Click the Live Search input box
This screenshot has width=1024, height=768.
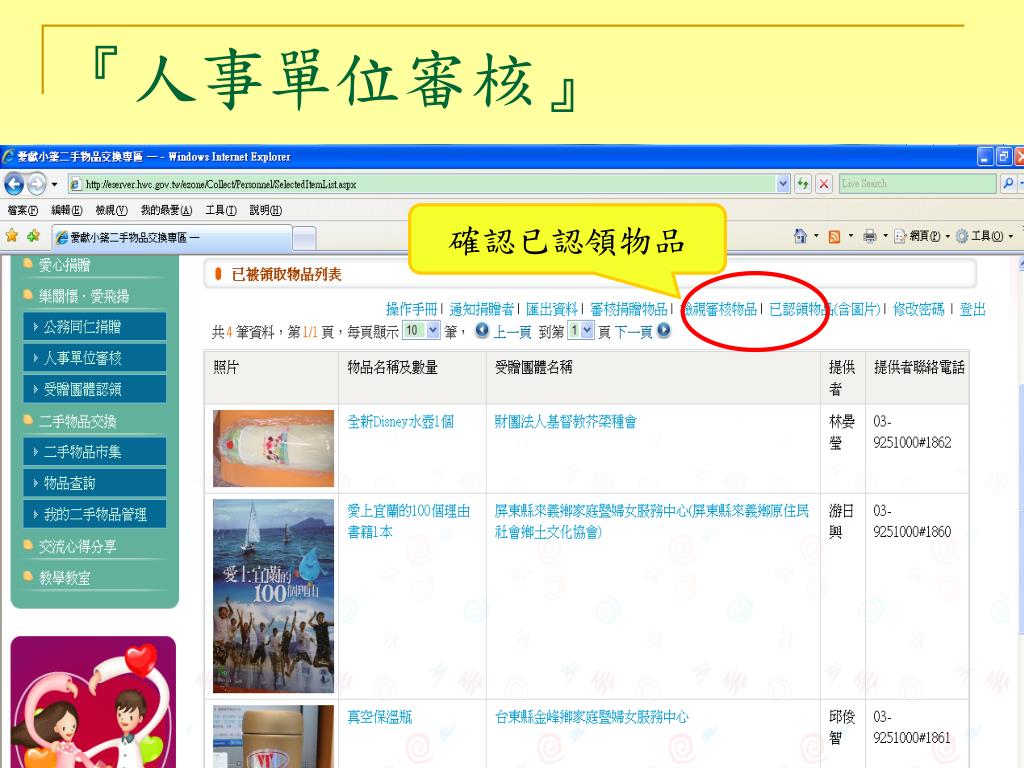pos(918,184)
